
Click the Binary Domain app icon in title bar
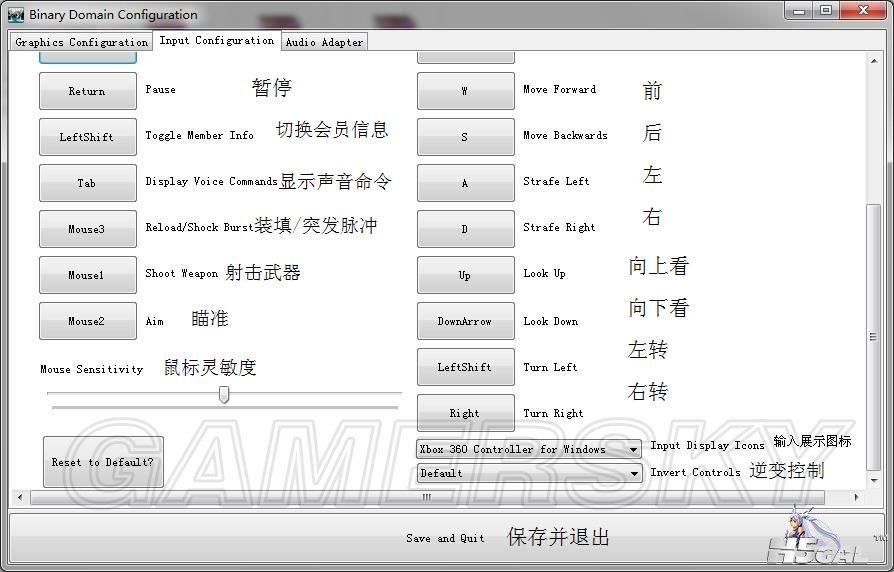point(15,14)
